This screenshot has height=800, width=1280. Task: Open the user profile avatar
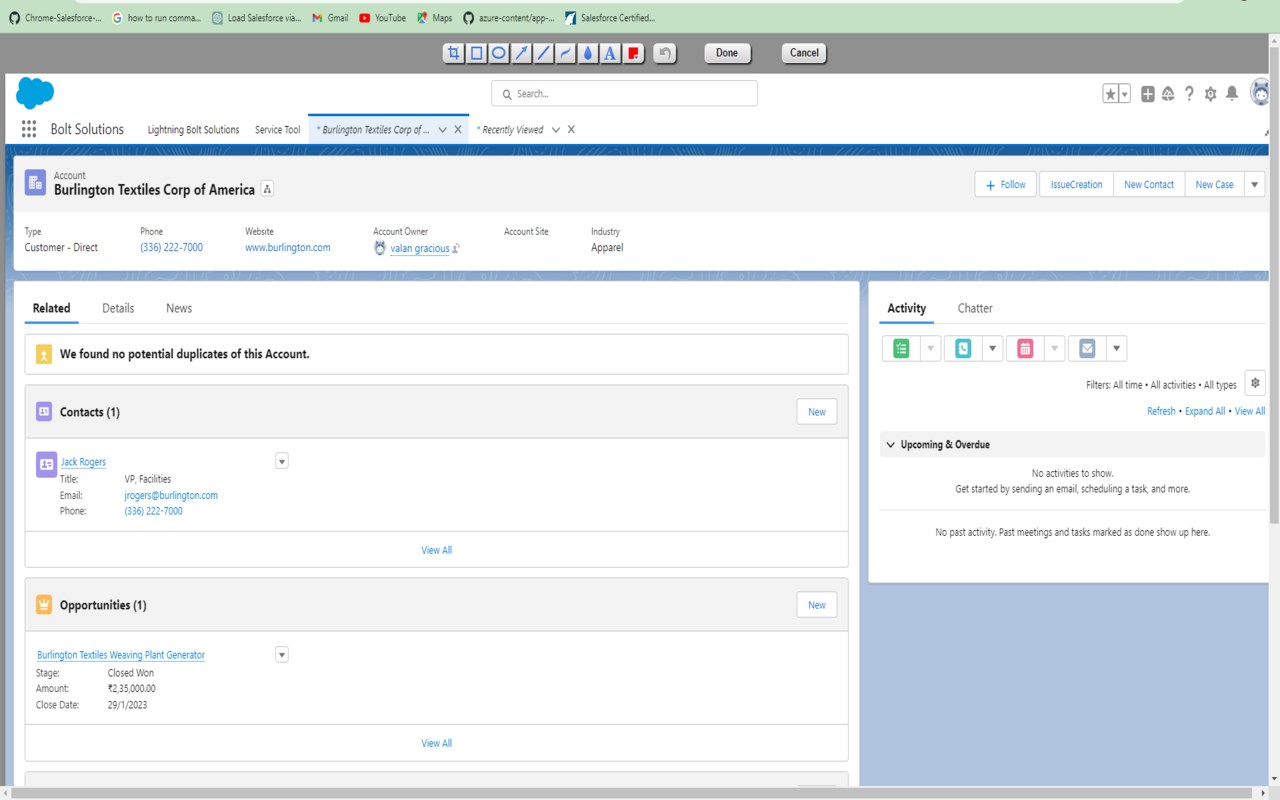[x=1261, y=93]
